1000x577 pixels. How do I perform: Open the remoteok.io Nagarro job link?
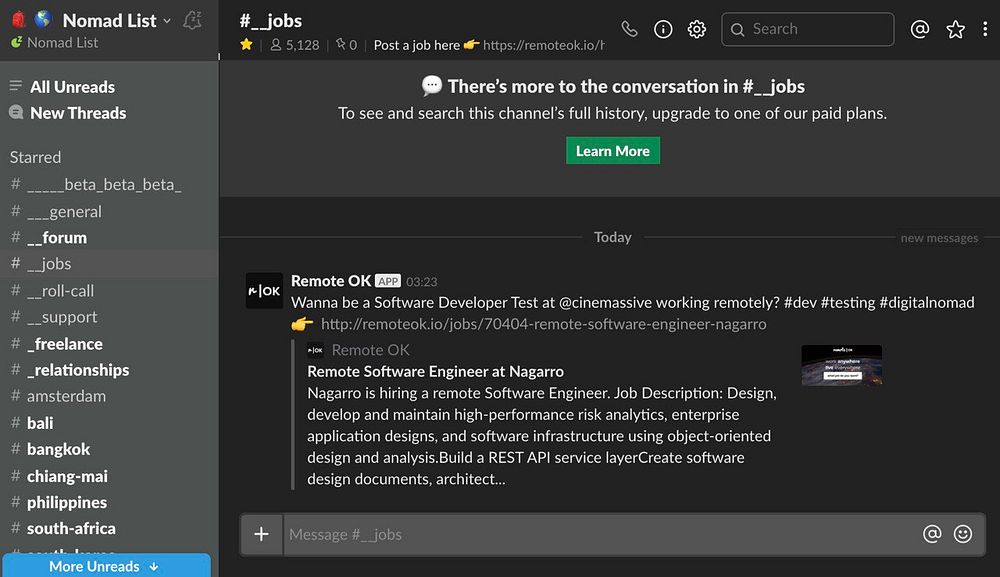(543, 324)
